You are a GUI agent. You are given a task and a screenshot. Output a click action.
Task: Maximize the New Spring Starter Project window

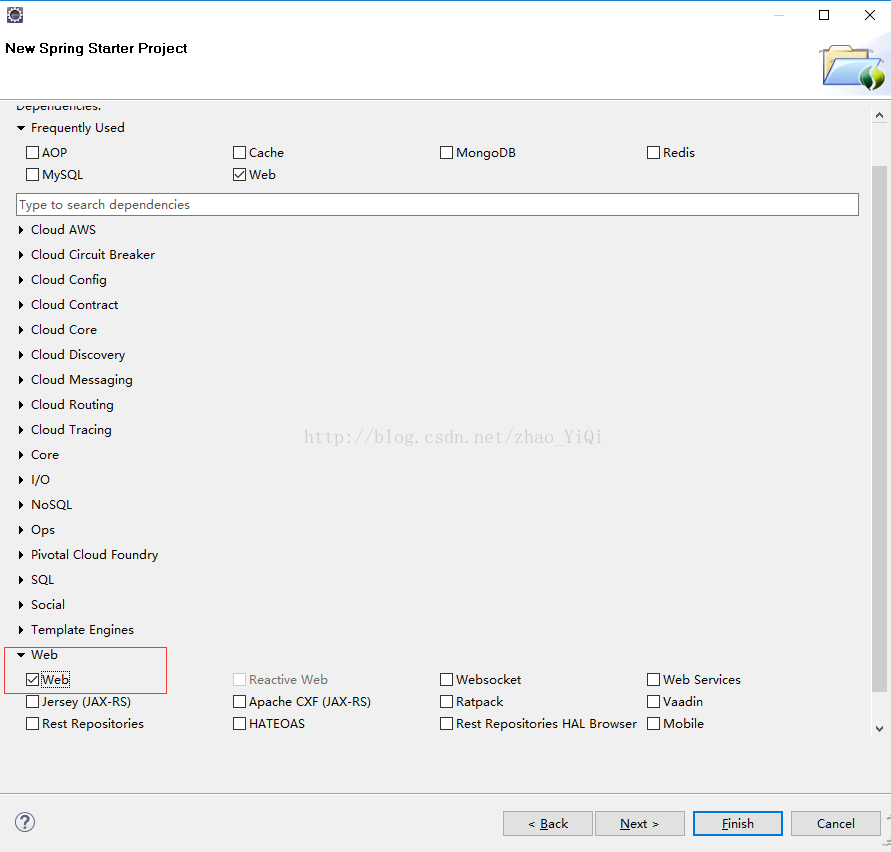coord(824,15)
